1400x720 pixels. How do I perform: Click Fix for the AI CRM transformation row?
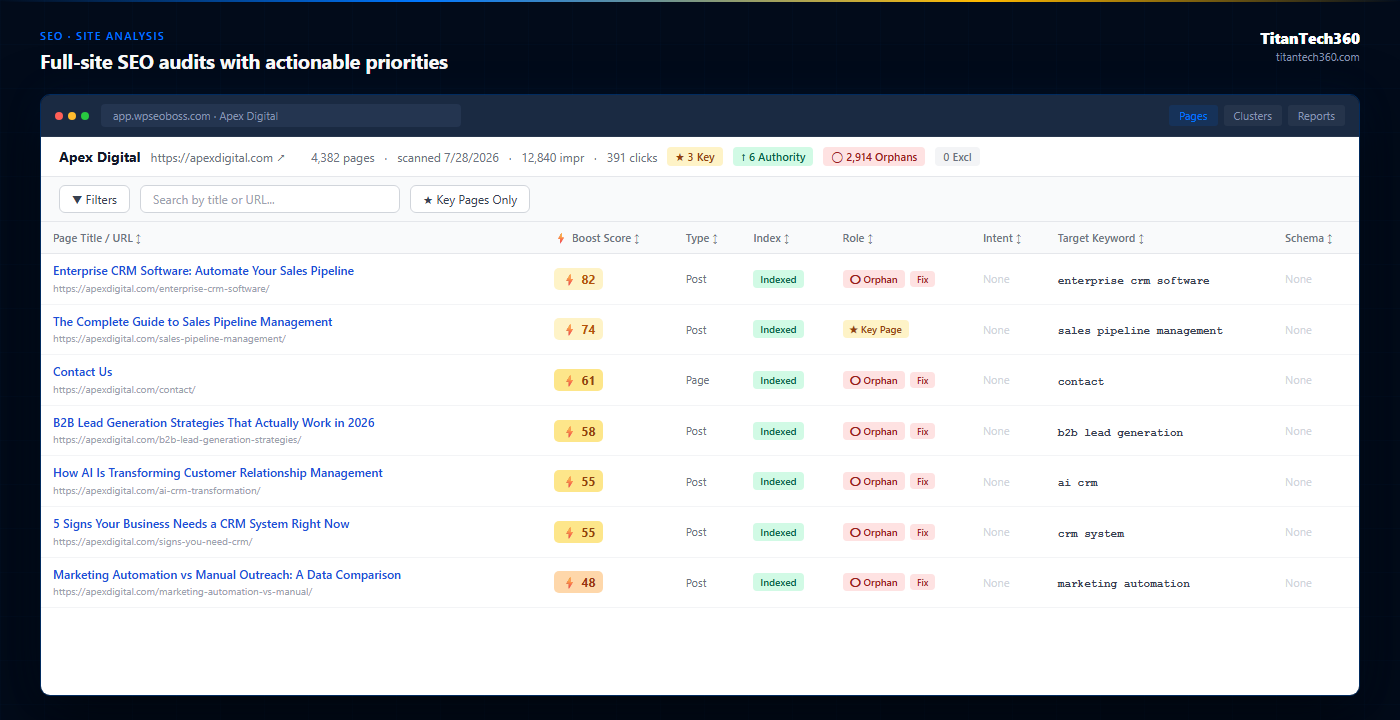[x=923, y=482]
